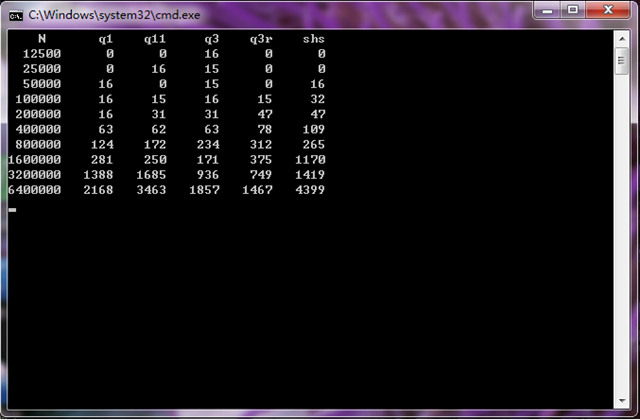This screenshot has height=420, width=640.
Task: Click the shs value 1170
Action: point(310,160)
